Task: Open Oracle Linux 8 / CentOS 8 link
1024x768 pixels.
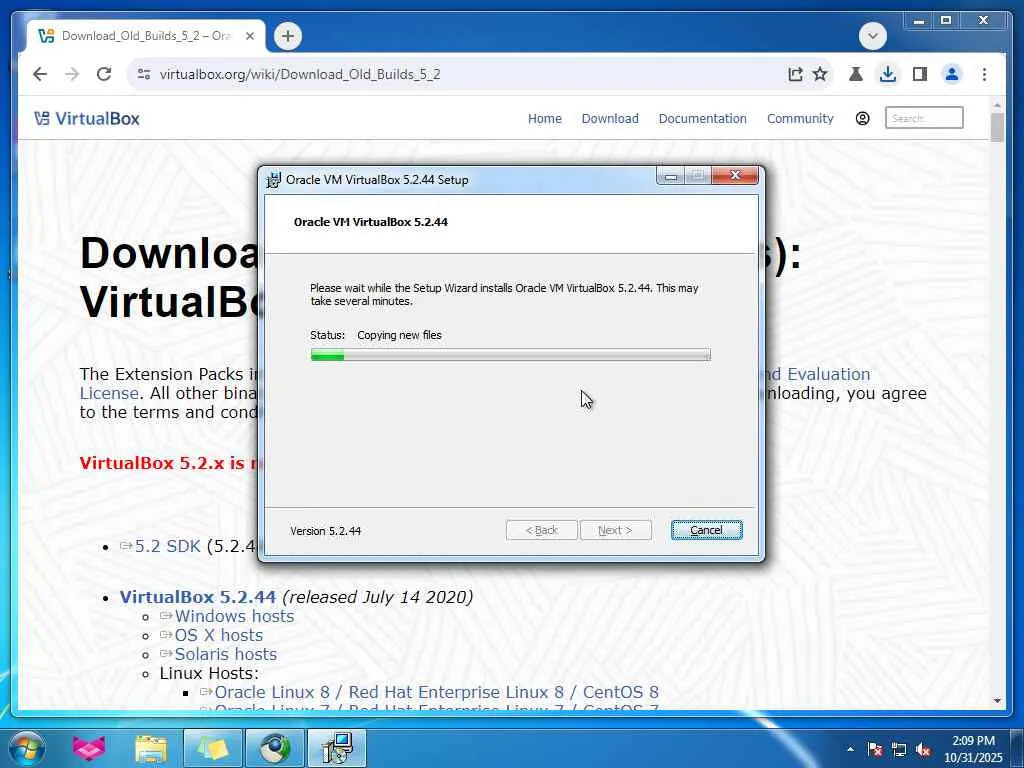Action: tap(436, 692)
